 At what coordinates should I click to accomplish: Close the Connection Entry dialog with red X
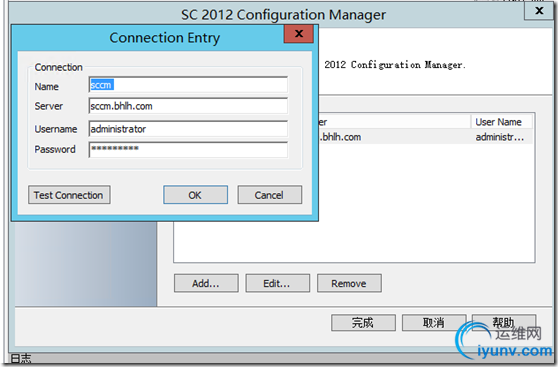[x=299, y=34]
